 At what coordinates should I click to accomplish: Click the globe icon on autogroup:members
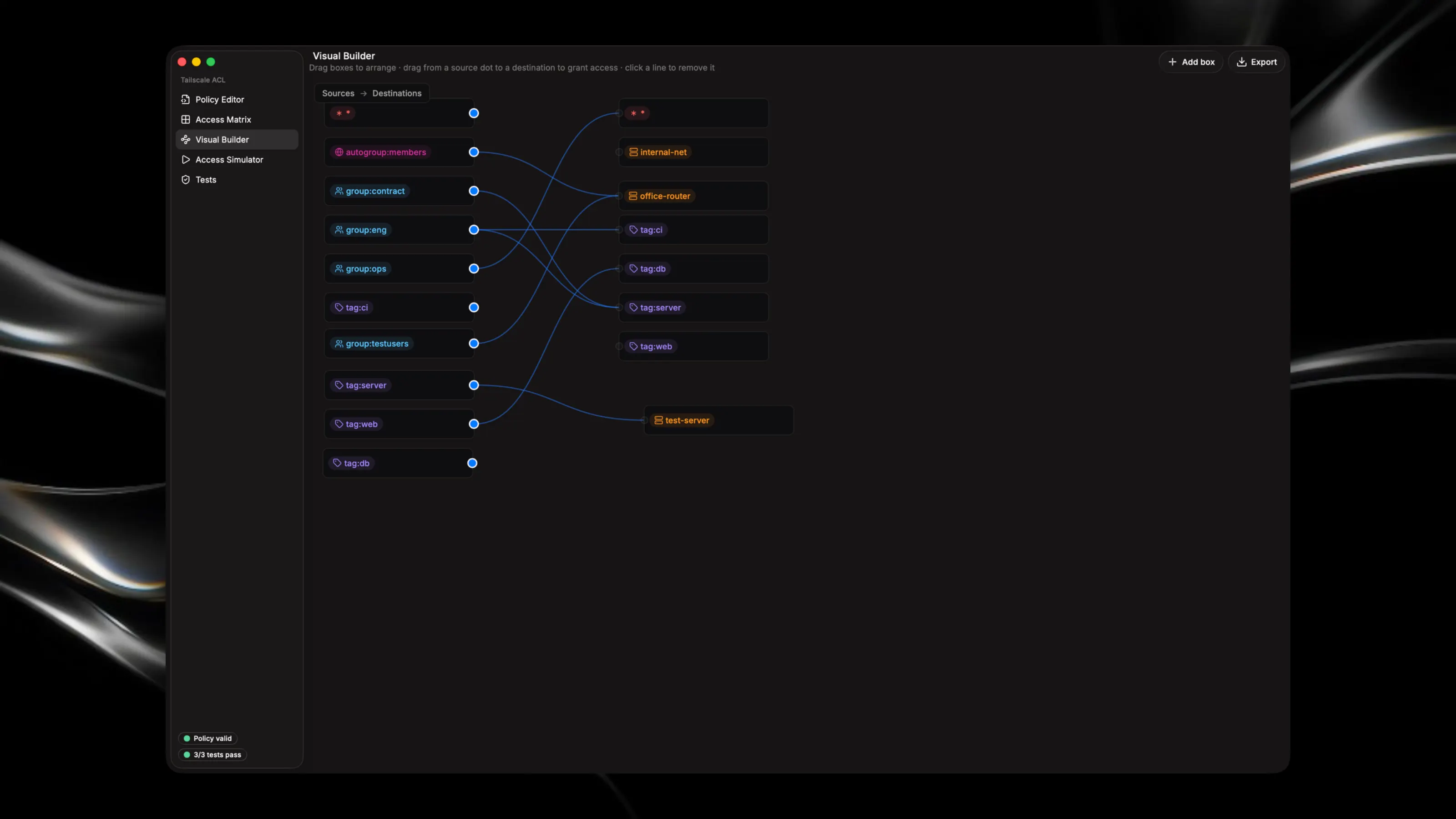click(339, 152)
